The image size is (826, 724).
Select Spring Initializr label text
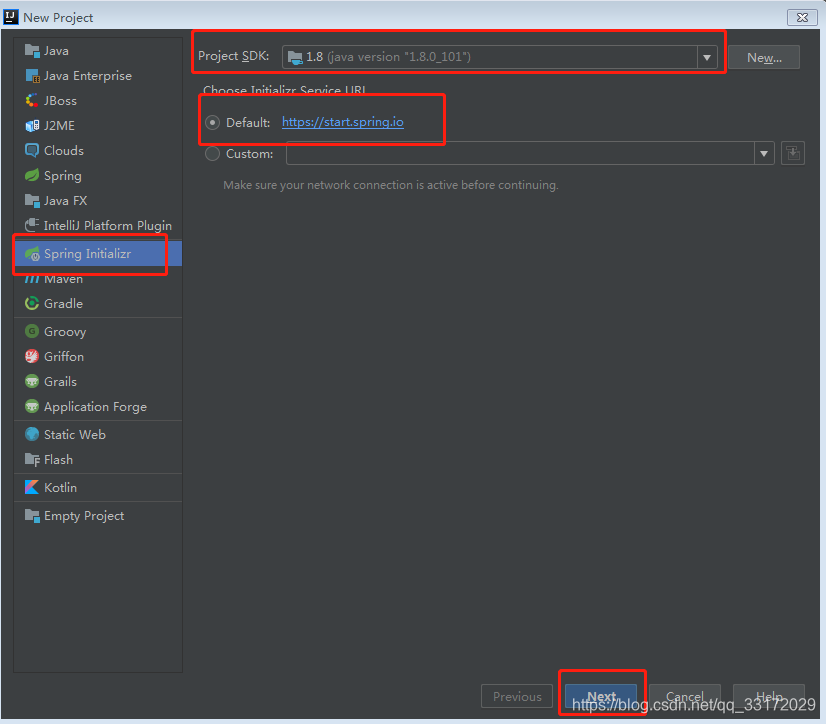click(x=87, y=253)
